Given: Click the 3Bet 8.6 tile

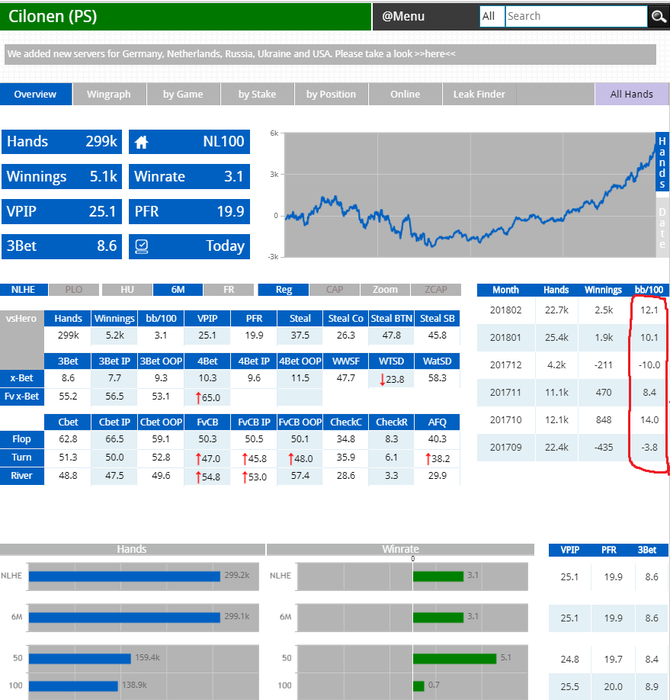Looking at the screenshot, I should (x=62, y=246).
